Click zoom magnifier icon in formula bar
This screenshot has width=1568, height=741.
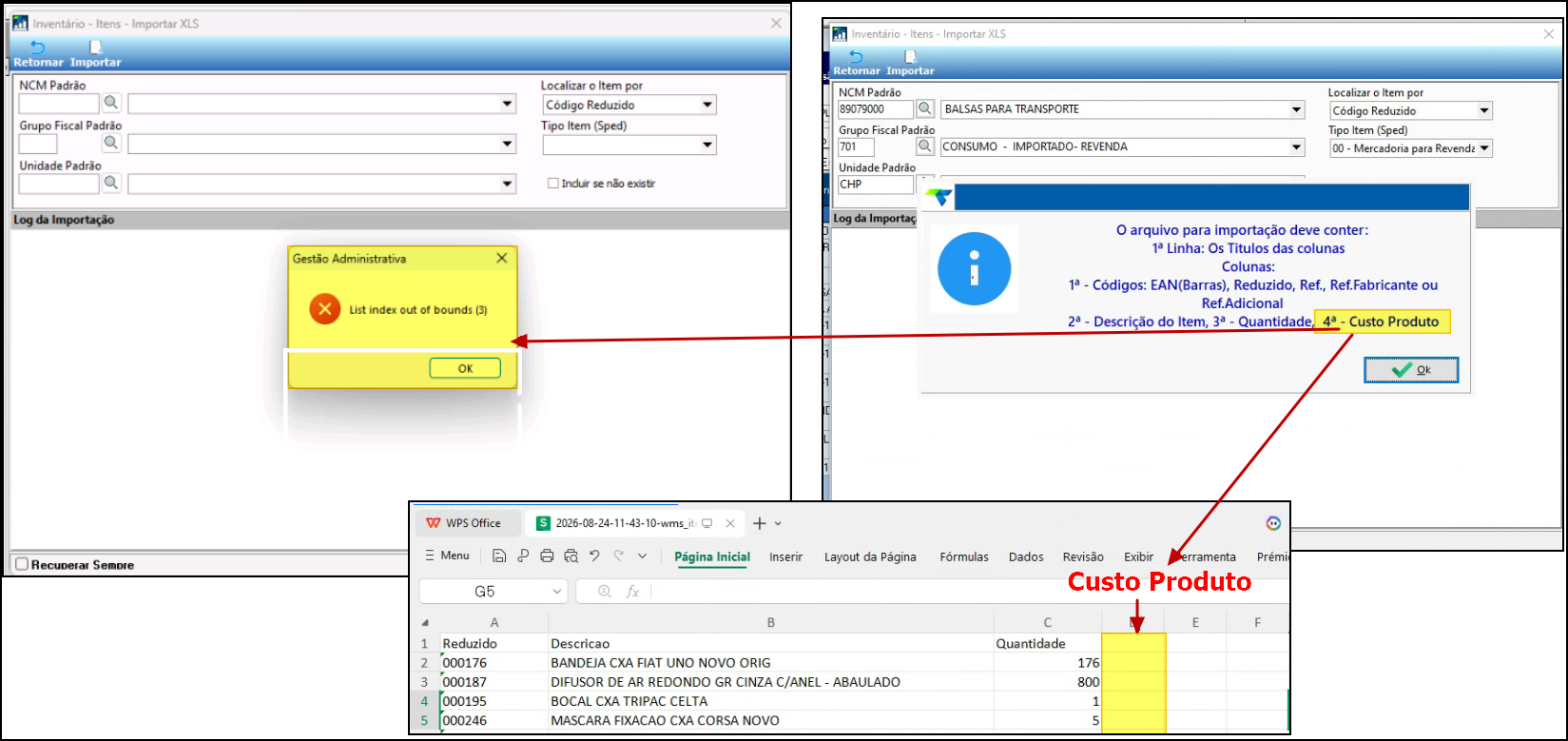point(605,592)
